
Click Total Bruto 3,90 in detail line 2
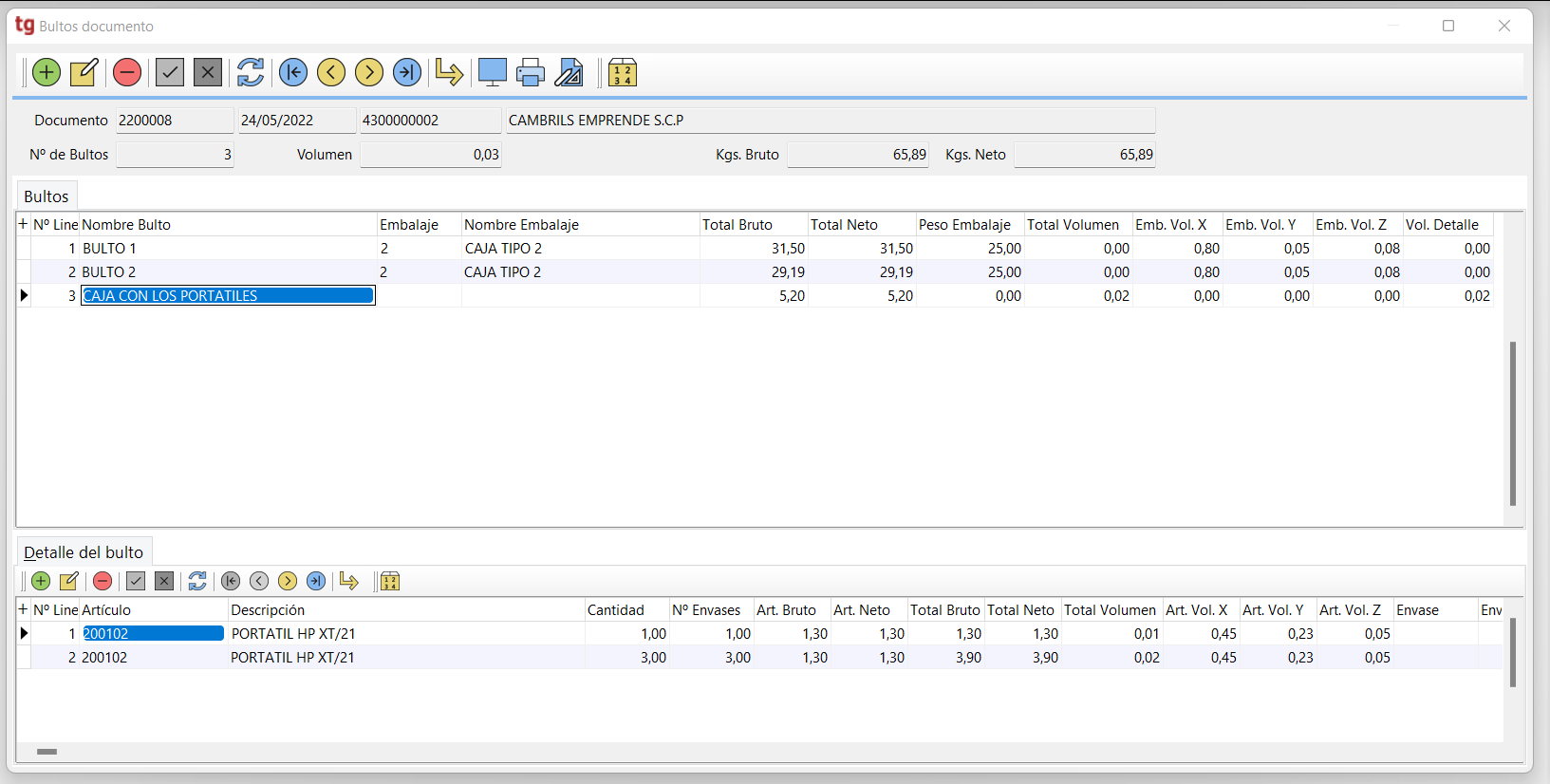point(945,658)
